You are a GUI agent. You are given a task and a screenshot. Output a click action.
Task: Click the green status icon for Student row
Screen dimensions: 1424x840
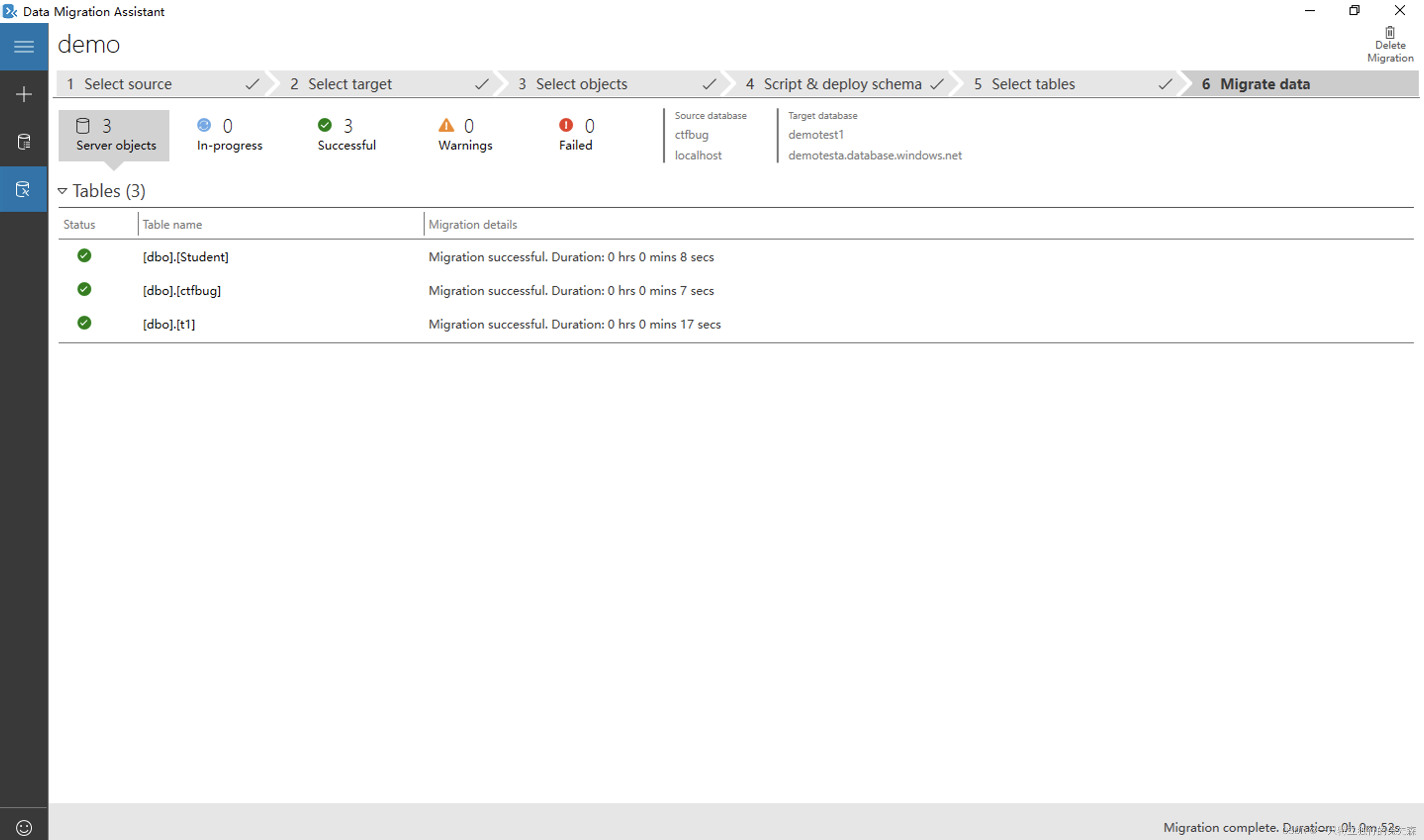pos(84,256)
